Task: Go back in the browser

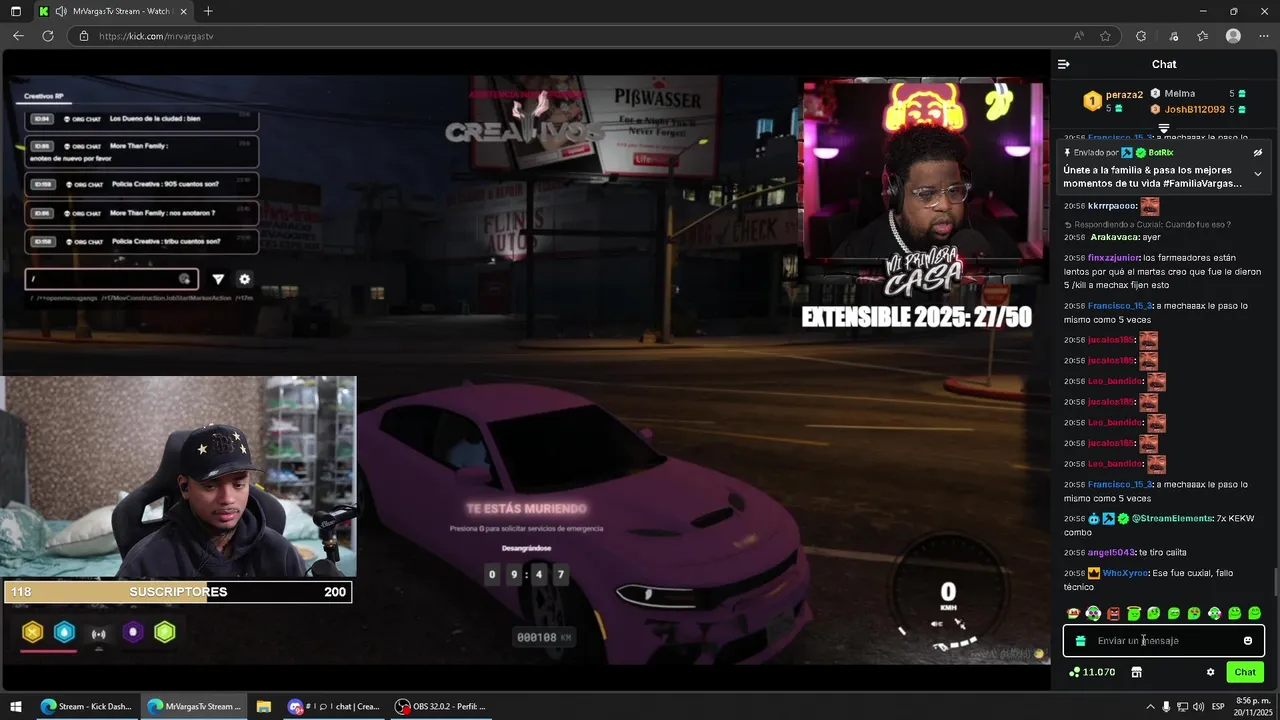Action: (x=18, y=36)
